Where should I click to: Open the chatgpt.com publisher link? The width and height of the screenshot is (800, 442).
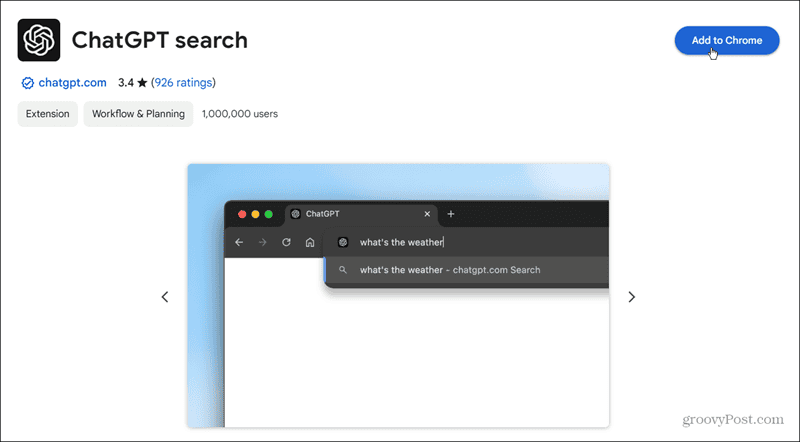pyautogui.click(x=72, y=83)
